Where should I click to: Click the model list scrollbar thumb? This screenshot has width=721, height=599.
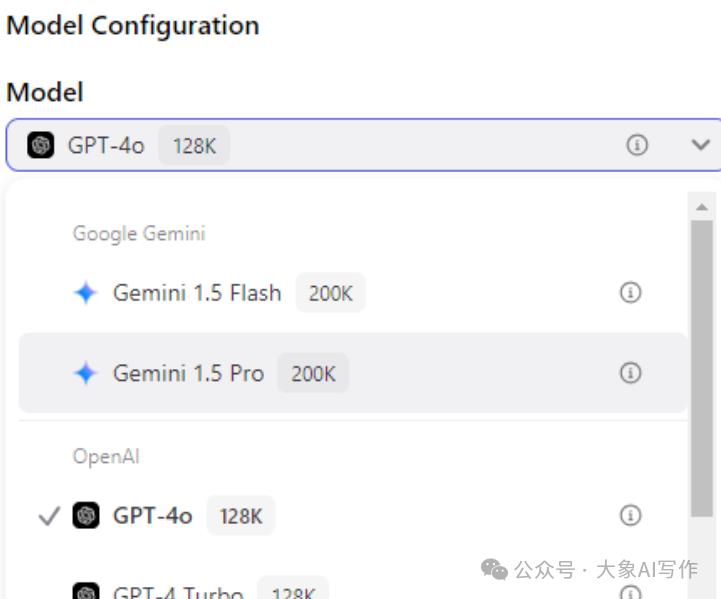702,368
